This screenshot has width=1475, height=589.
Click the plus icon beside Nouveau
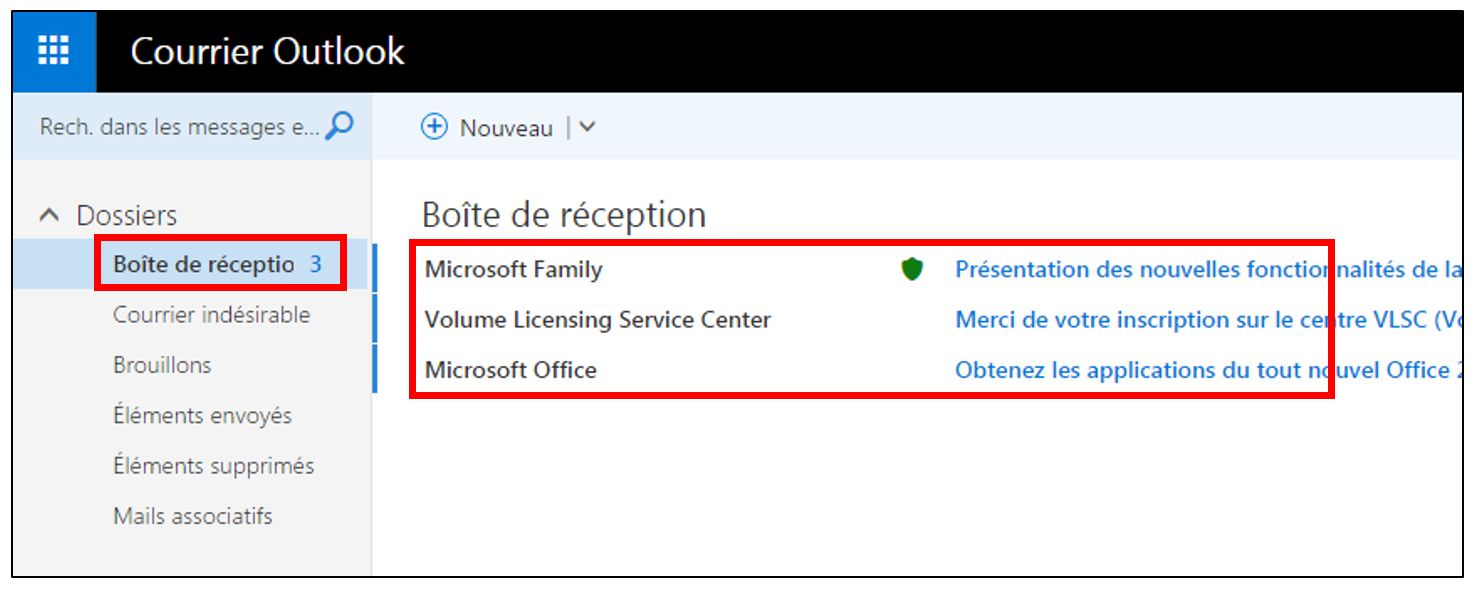click(434, 127)
